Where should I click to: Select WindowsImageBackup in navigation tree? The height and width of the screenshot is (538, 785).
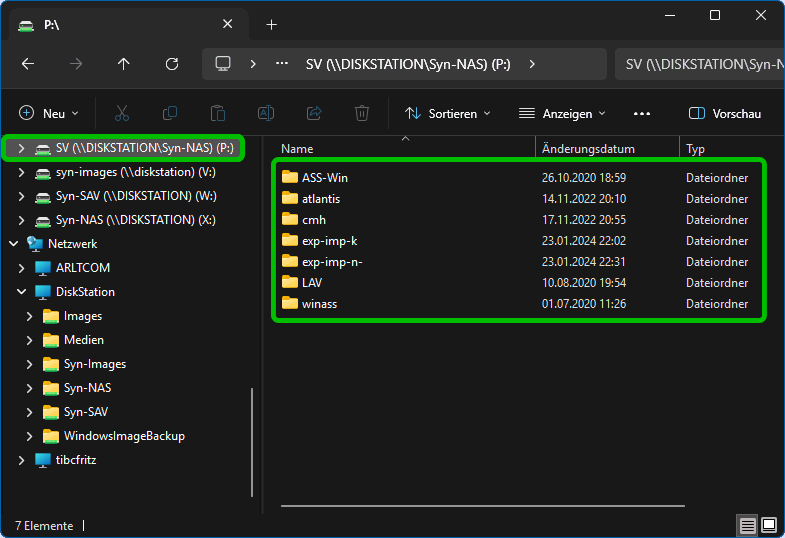tap(124, 436)
